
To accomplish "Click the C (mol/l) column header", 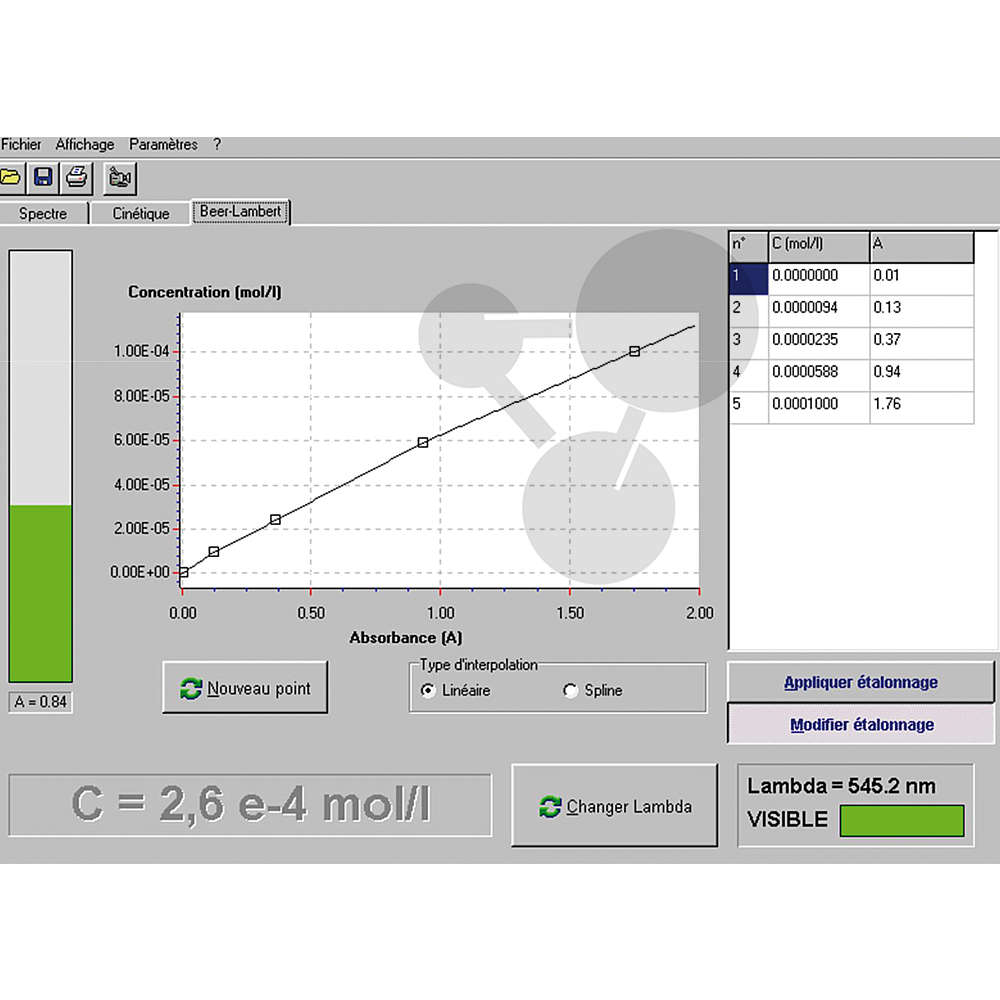I will point(819,247).
